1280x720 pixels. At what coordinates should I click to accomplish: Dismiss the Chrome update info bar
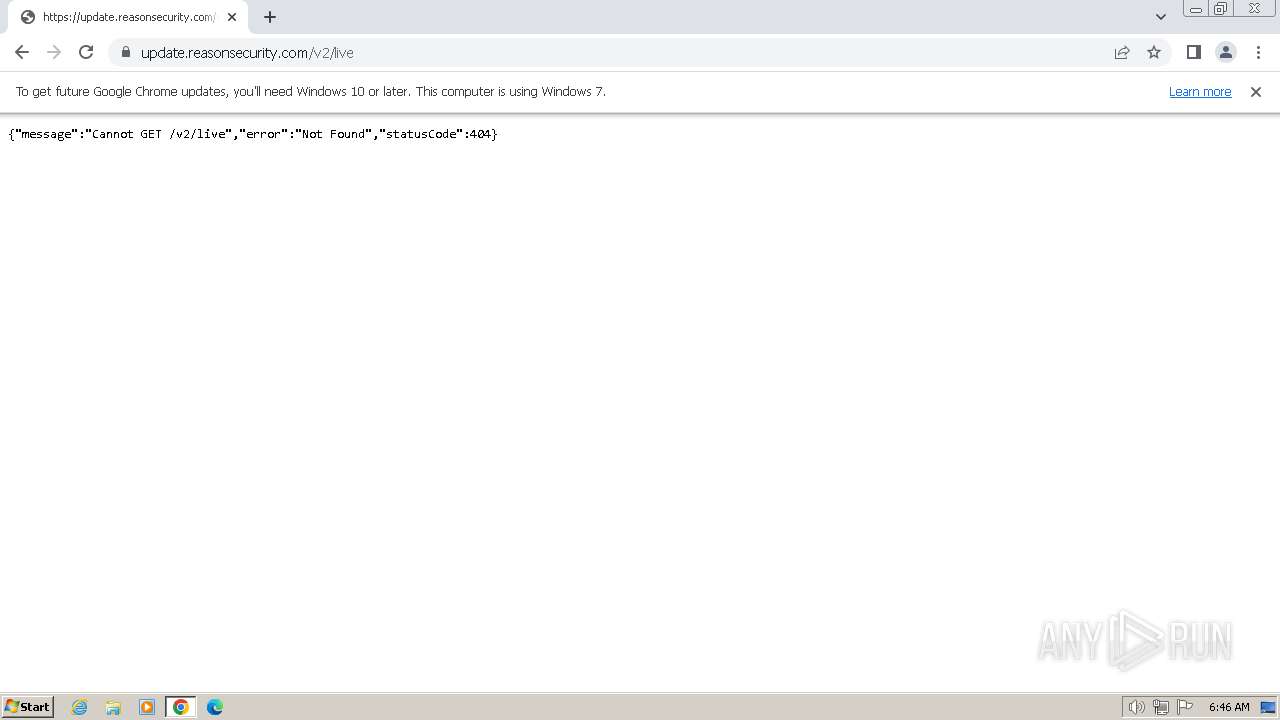click(x=1256, y=92)
